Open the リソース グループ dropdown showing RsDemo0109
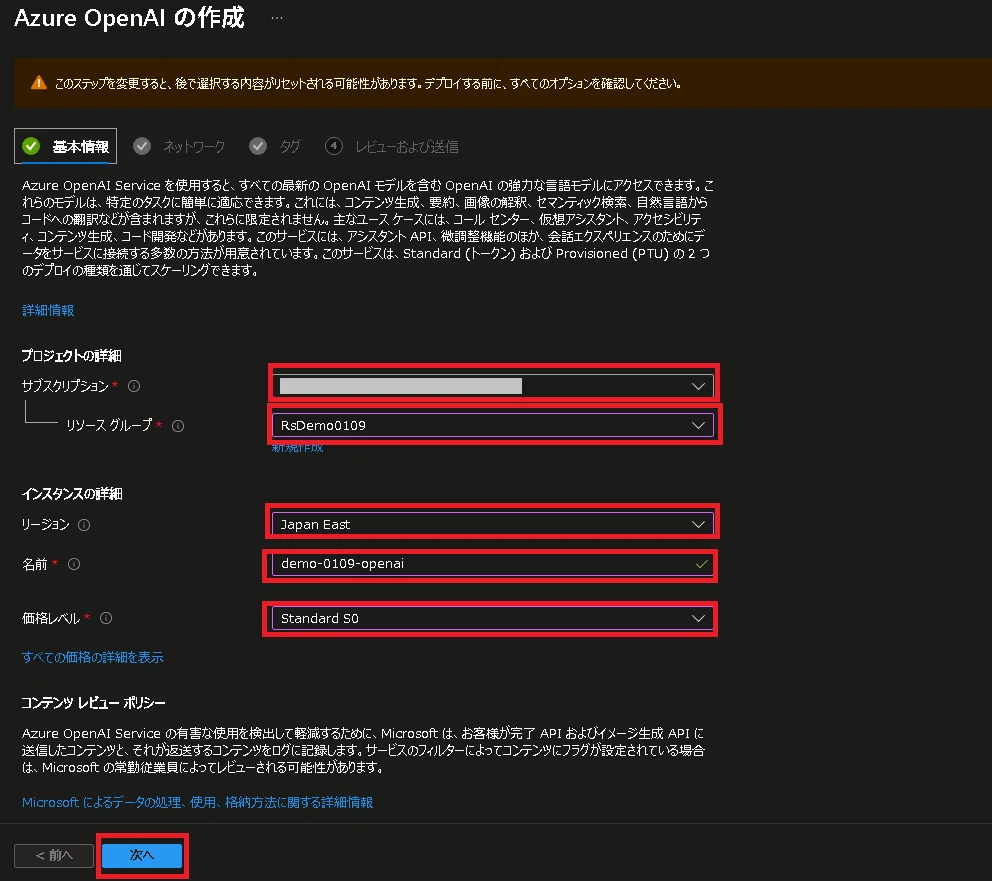The image size is (992, 881). pyautogui.click(x=493, y=425)
